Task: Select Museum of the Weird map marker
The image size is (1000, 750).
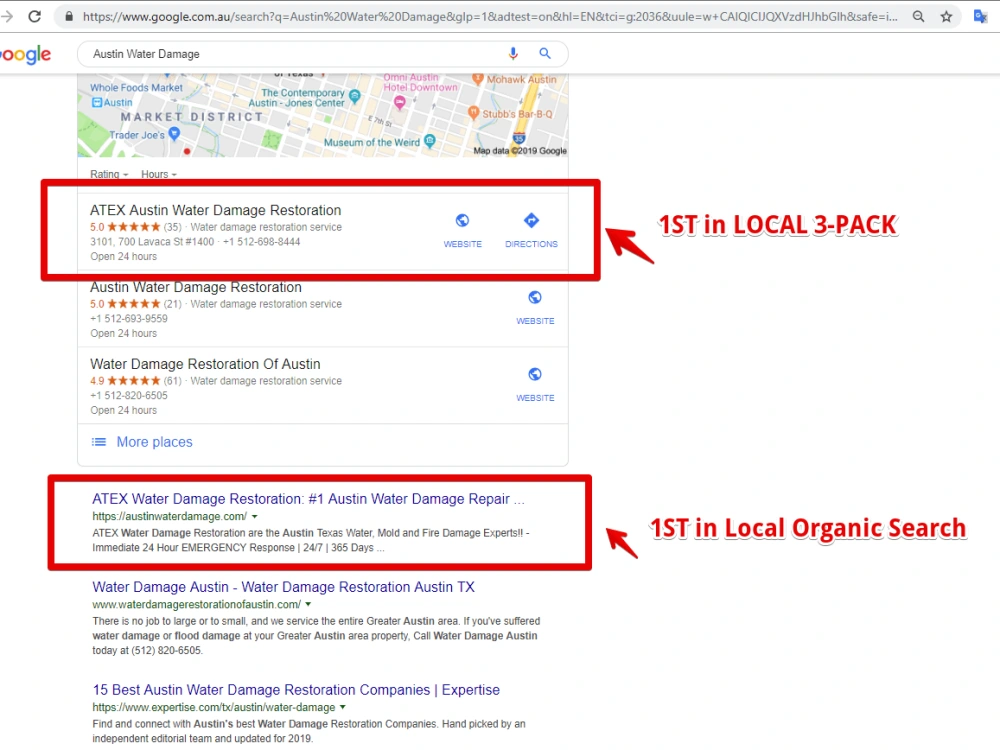Action: point(430,141)
